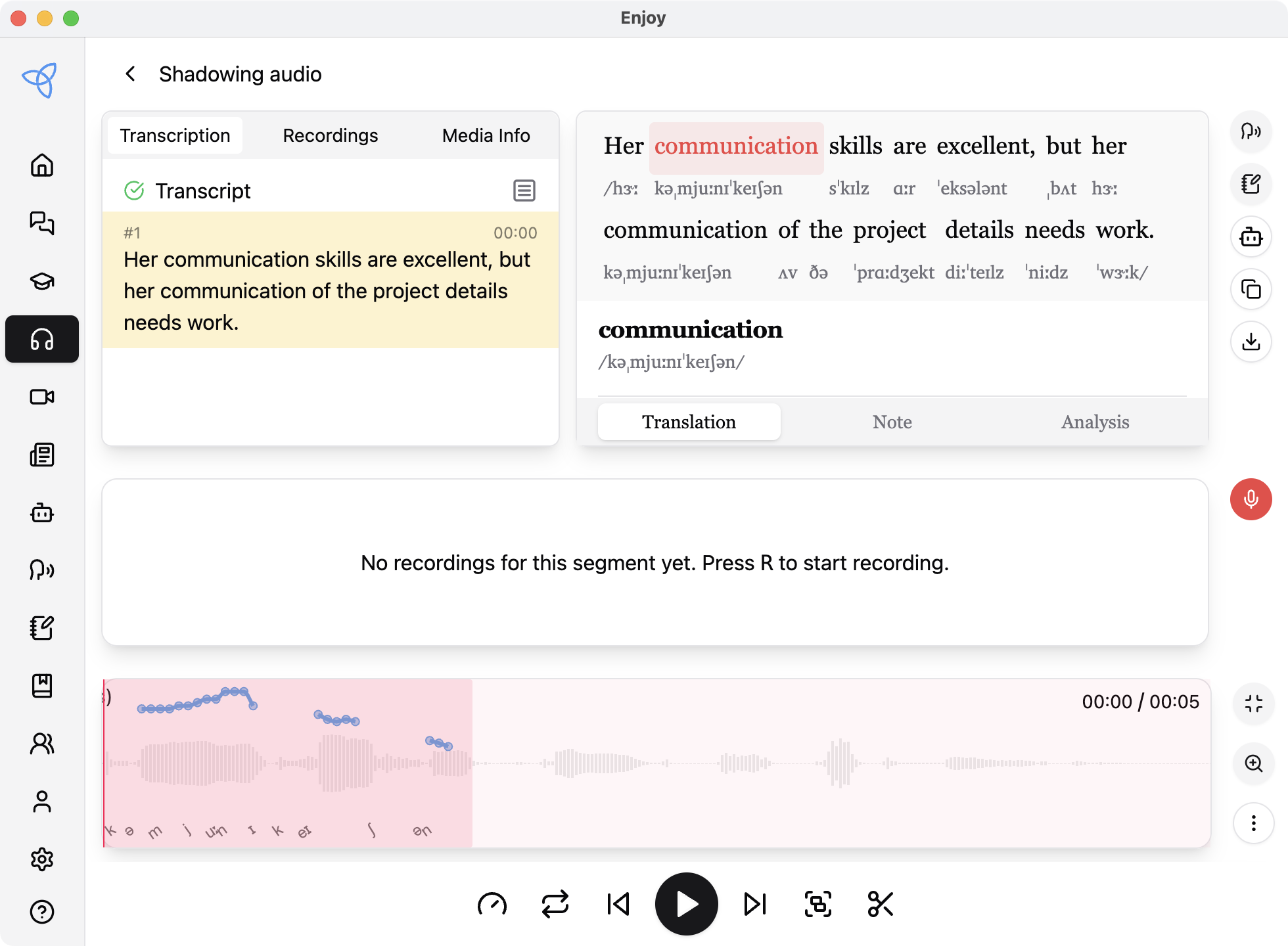Screen dimensions: 1288x946
Task: Open Settings from the sidebar gear icon
Action: [x=42, y=859]
